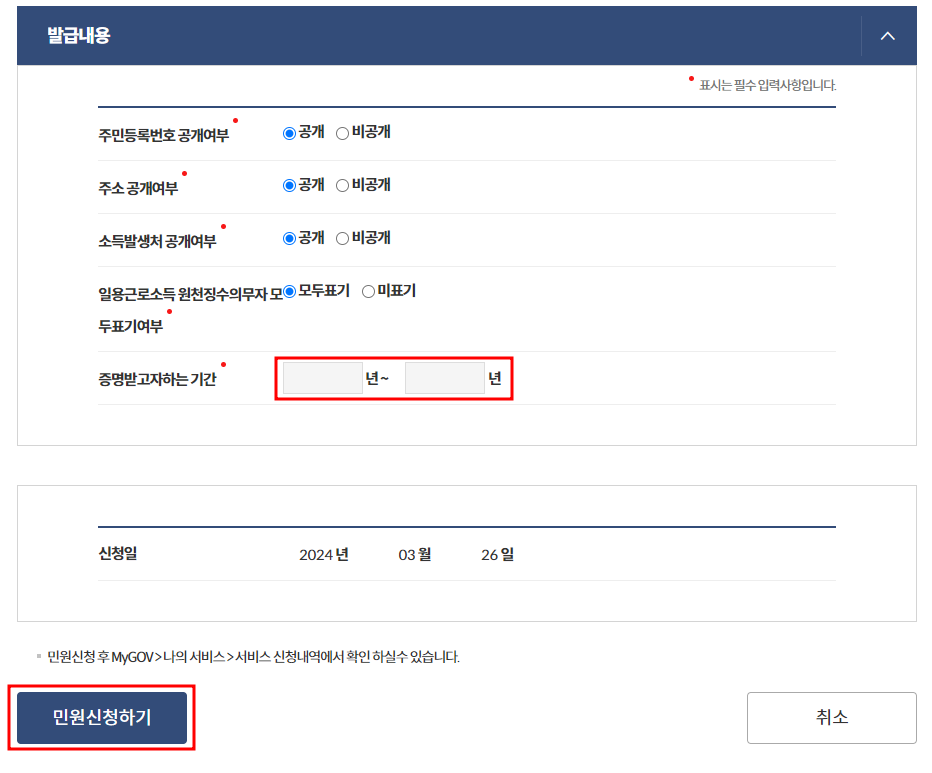Select 모두표기 for 원천징수의무자 표기여부
Screen dimensions: 932x773
pos(288,290)
